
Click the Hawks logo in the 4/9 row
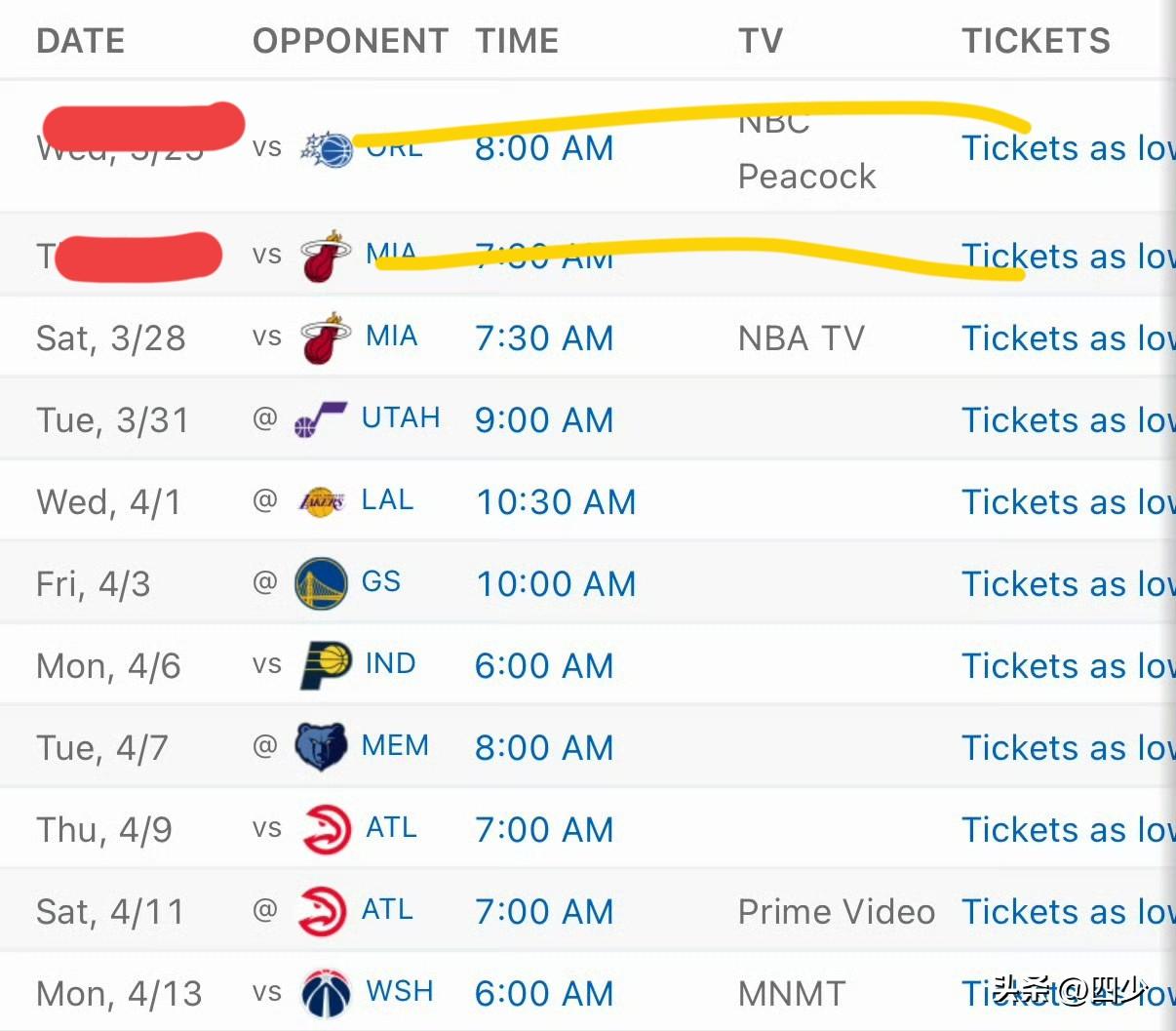point(326,829)
